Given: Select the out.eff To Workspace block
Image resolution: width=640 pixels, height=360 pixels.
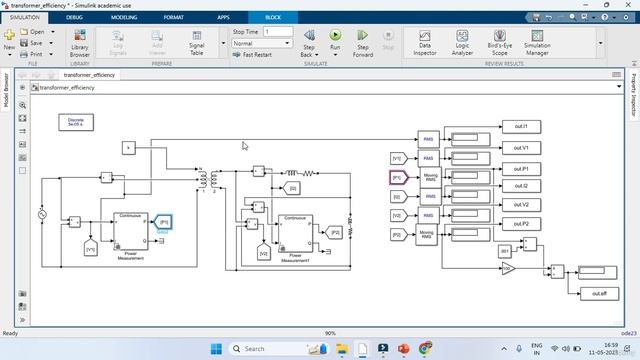Looking at the screenshot, I should tap(599, 294).
